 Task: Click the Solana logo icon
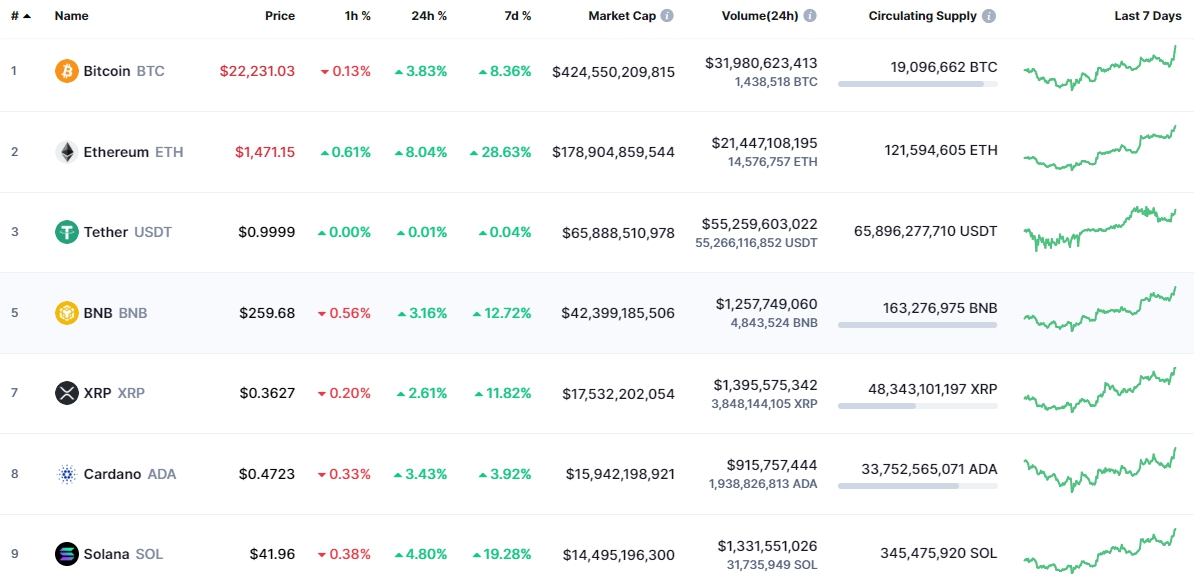[67, 554]
